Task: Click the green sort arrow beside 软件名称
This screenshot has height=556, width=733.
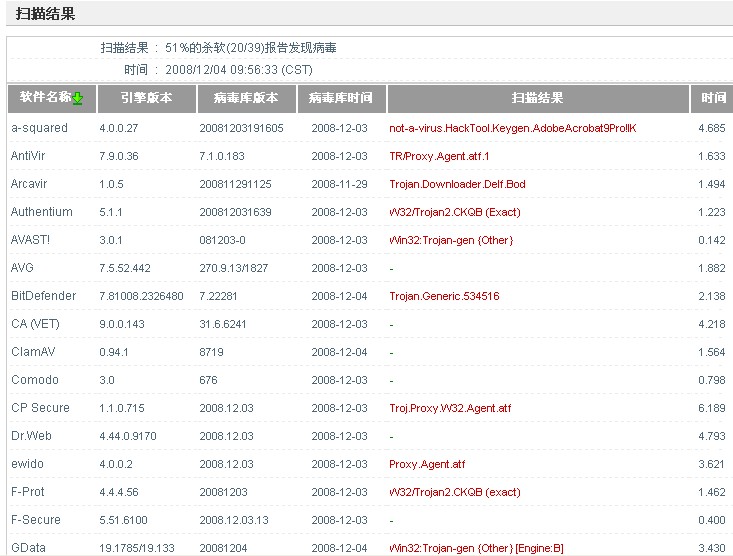Action: (78, 98)
